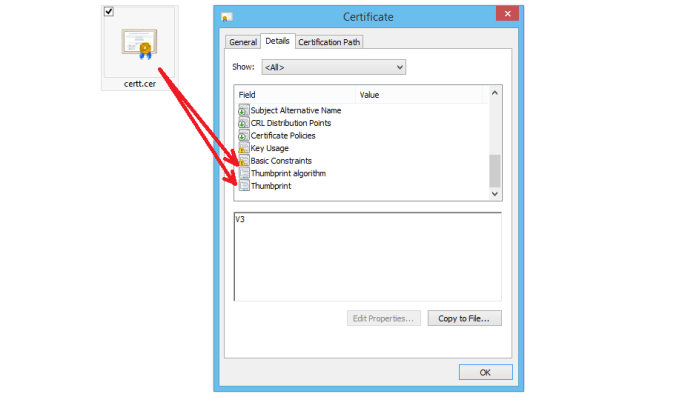Switch to the Certification Path tab
Image resolution: width=685 pixels, height=411 pixels.
point(329,42)
